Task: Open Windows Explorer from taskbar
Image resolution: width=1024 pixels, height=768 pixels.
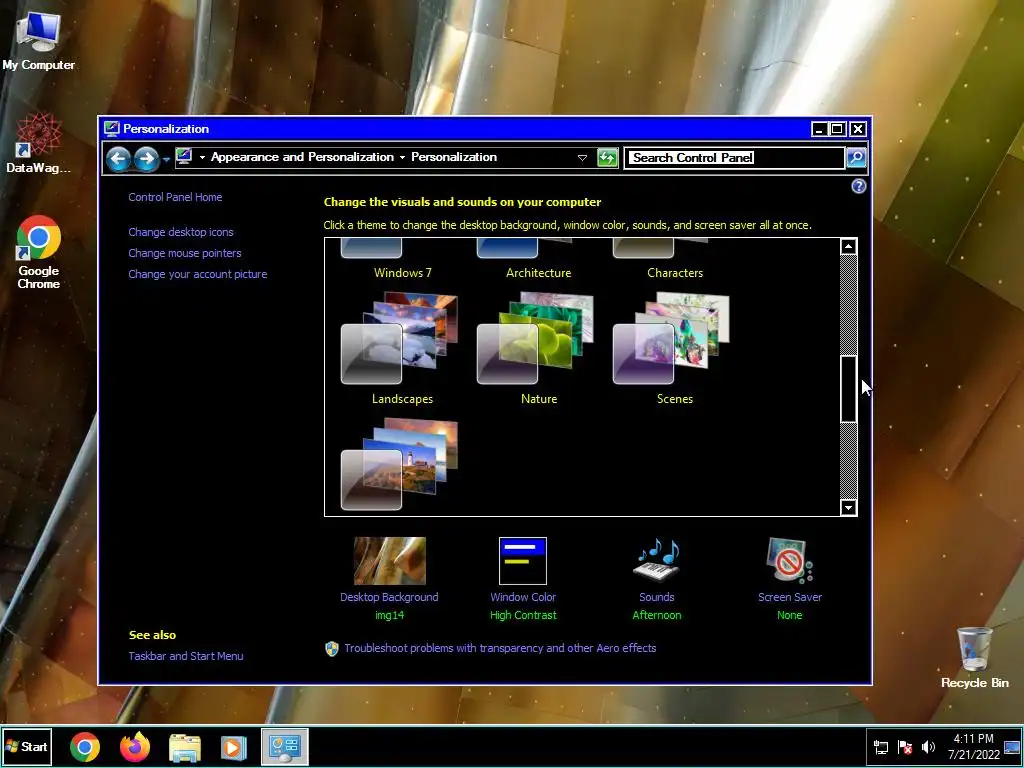Action: (x=185, y=747)
